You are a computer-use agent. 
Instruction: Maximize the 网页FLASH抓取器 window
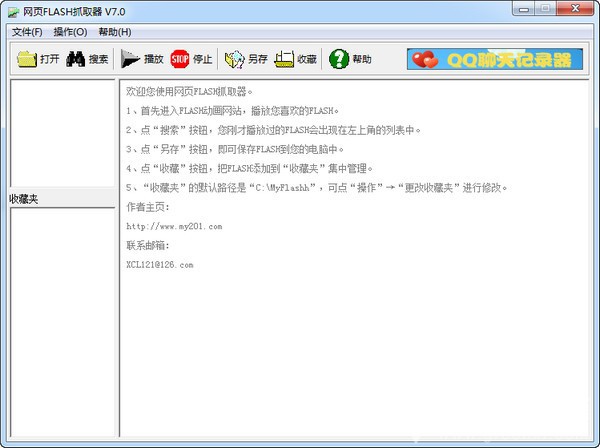point(546,8)
